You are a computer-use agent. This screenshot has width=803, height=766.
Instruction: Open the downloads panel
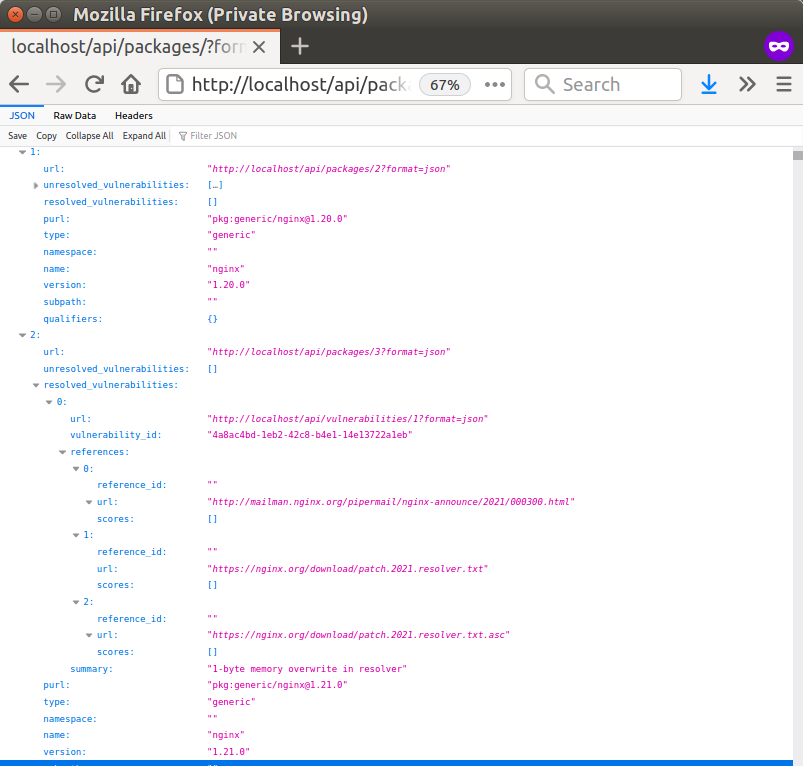[709, 84]
